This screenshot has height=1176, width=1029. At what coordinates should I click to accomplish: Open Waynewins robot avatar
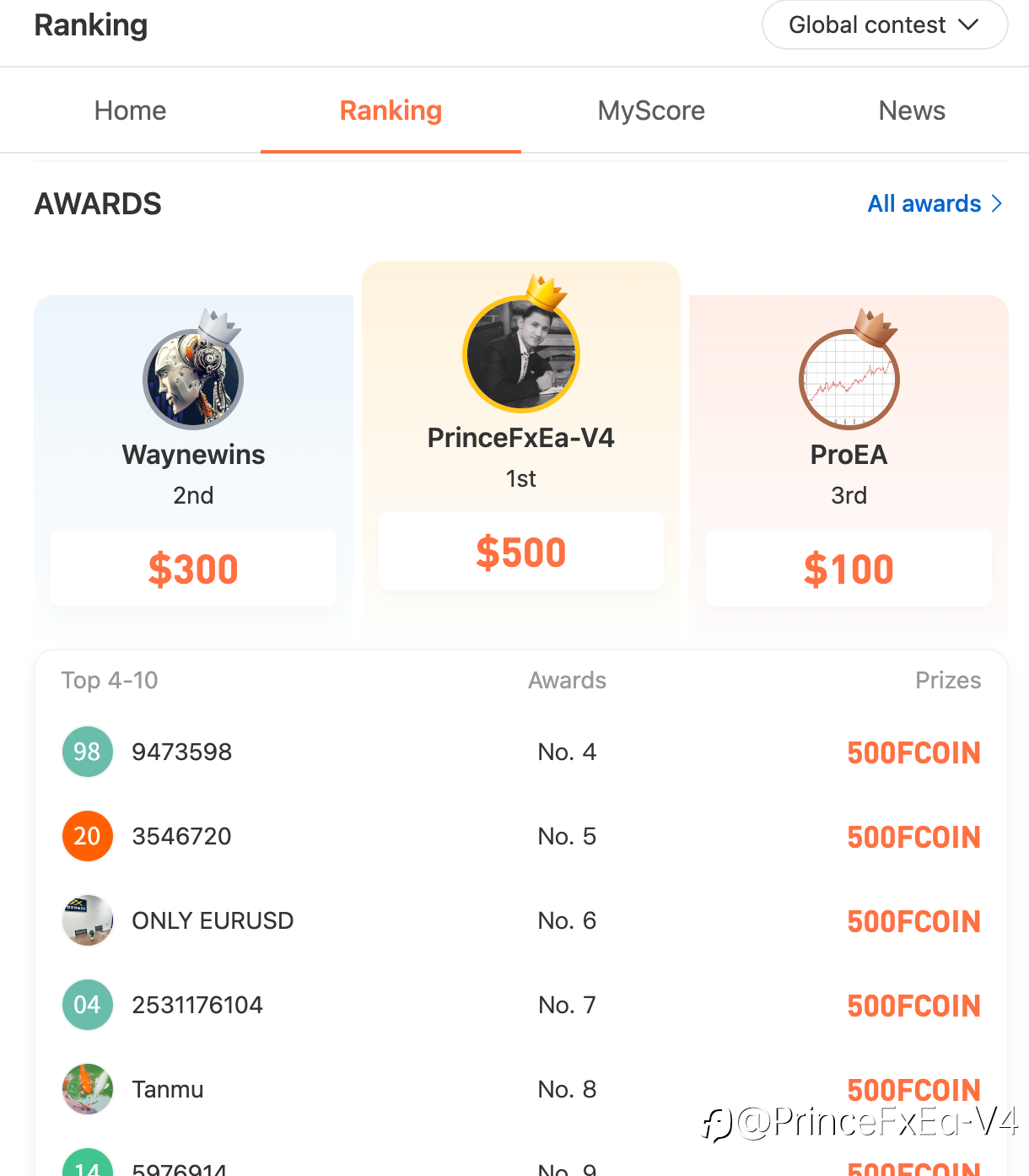(193, 380)
